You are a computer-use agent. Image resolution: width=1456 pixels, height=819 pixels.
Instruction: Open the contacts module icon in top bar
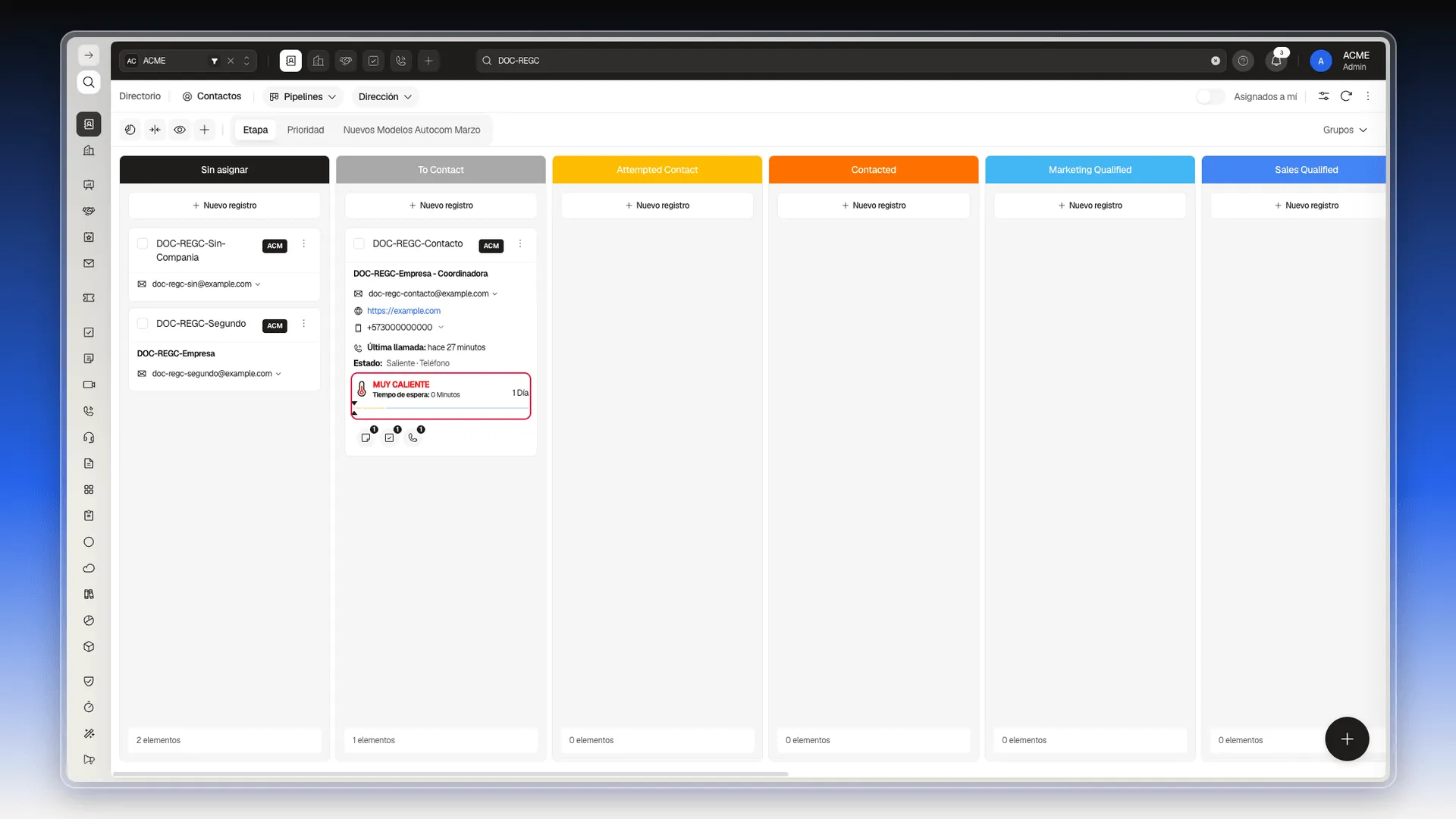click(290, 61)
